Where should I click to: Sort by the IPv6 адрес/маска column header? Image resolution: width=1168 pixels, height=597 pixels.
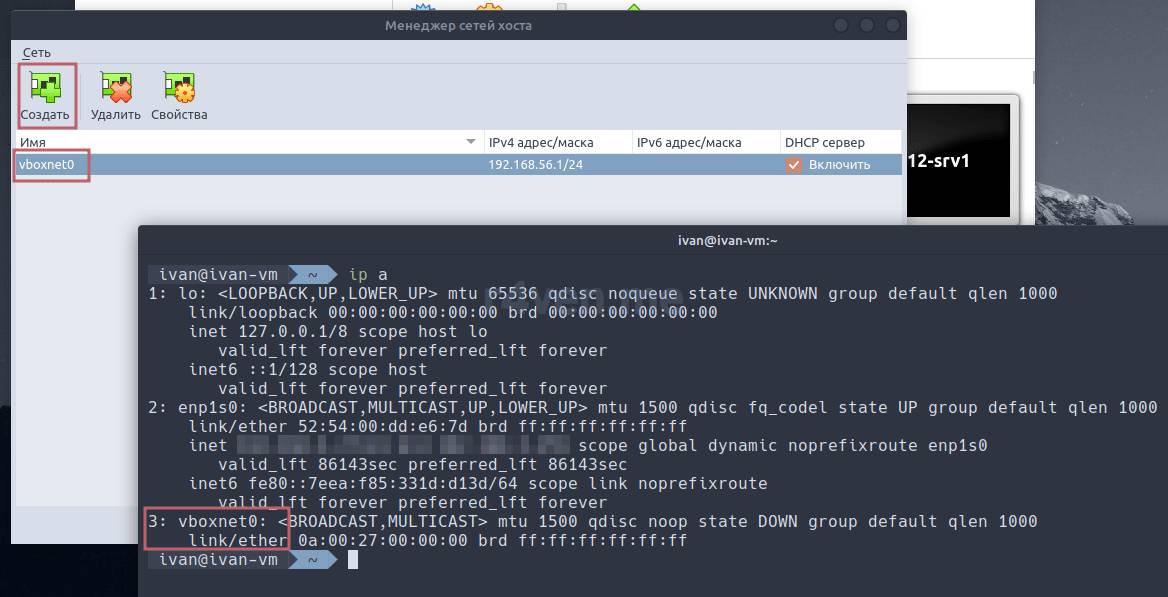[703, 142]
